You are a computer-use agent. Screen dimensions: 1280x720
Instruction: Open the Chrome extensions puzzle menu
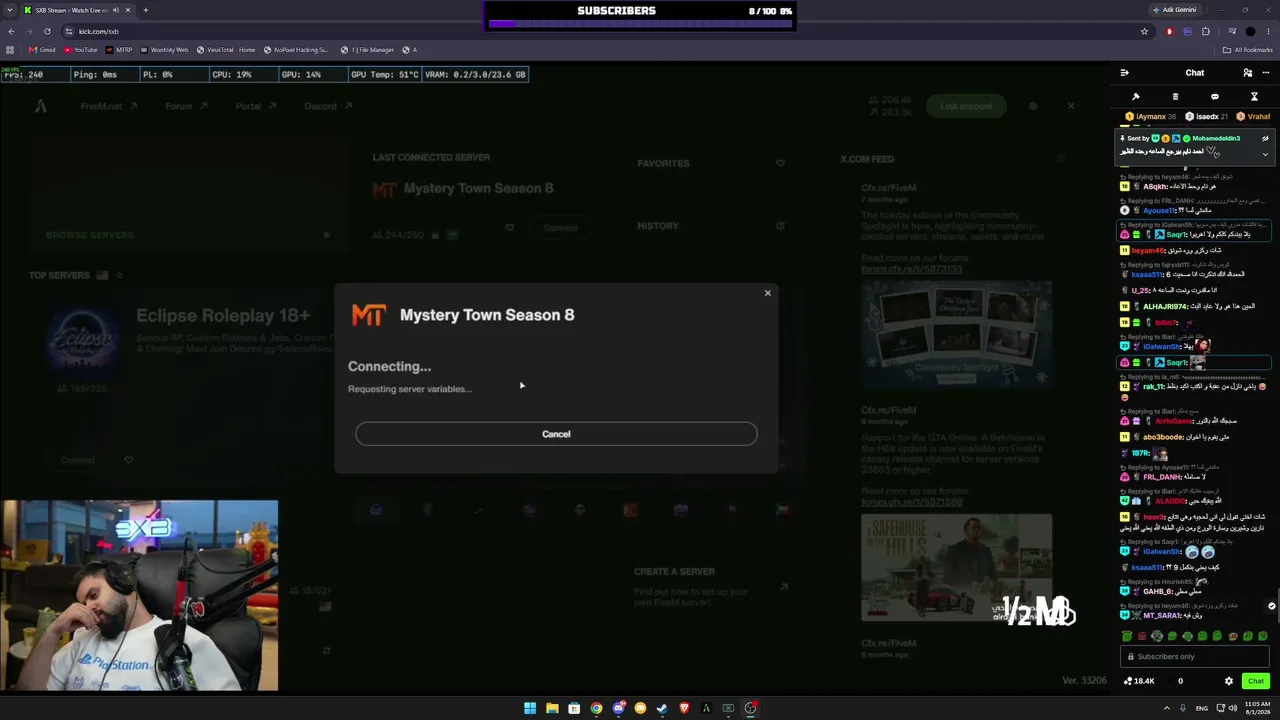point(1206,31)
